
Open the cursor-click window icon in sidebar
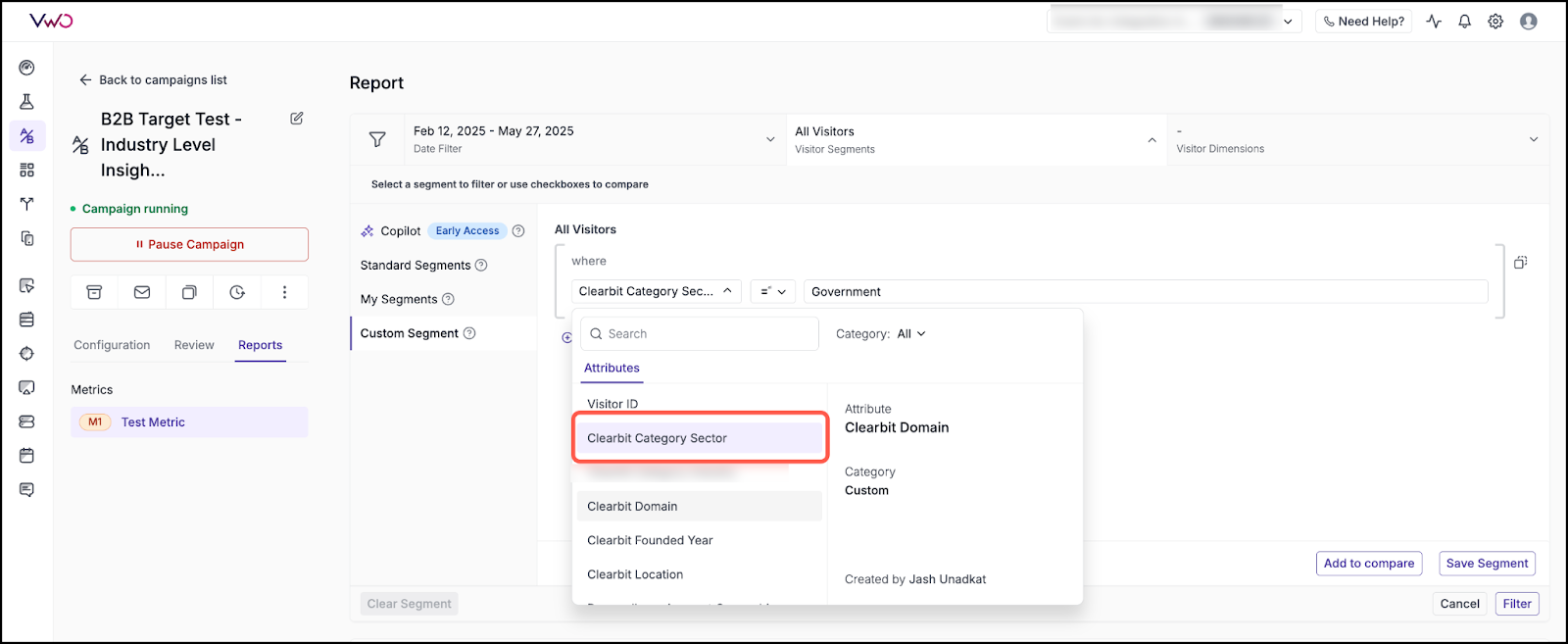coord(26,286)
